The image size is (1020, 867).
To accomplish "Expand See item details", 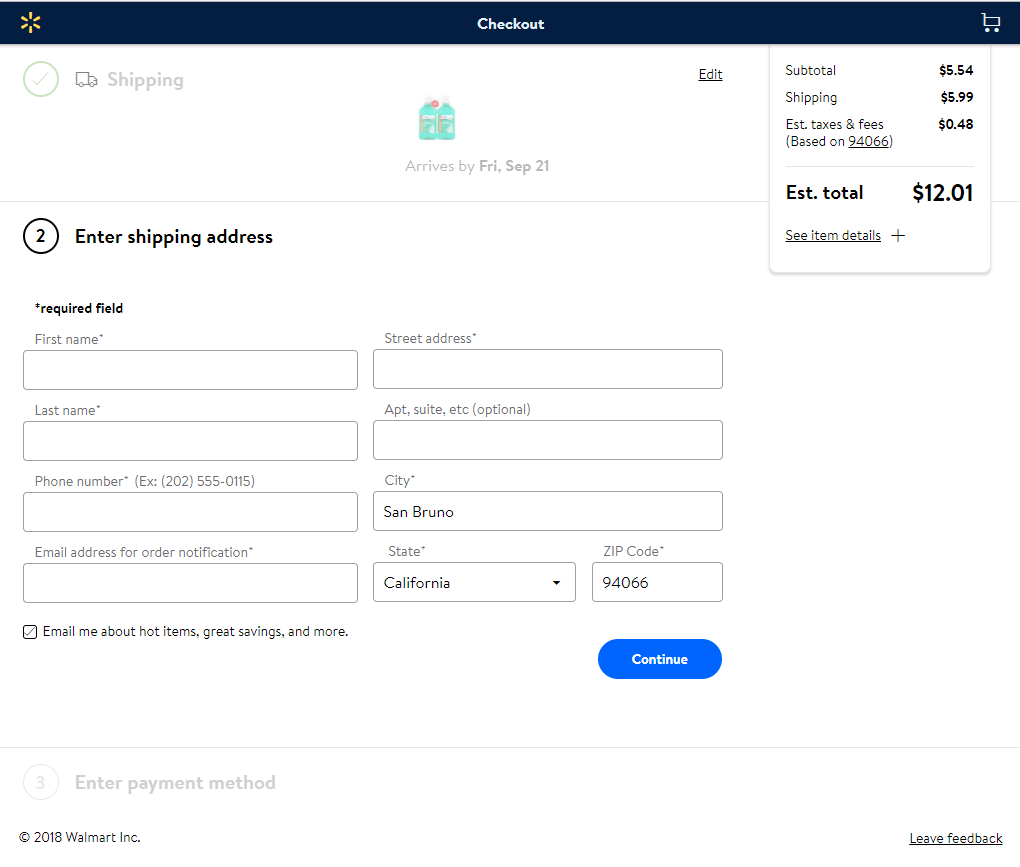I will [833, 236].
